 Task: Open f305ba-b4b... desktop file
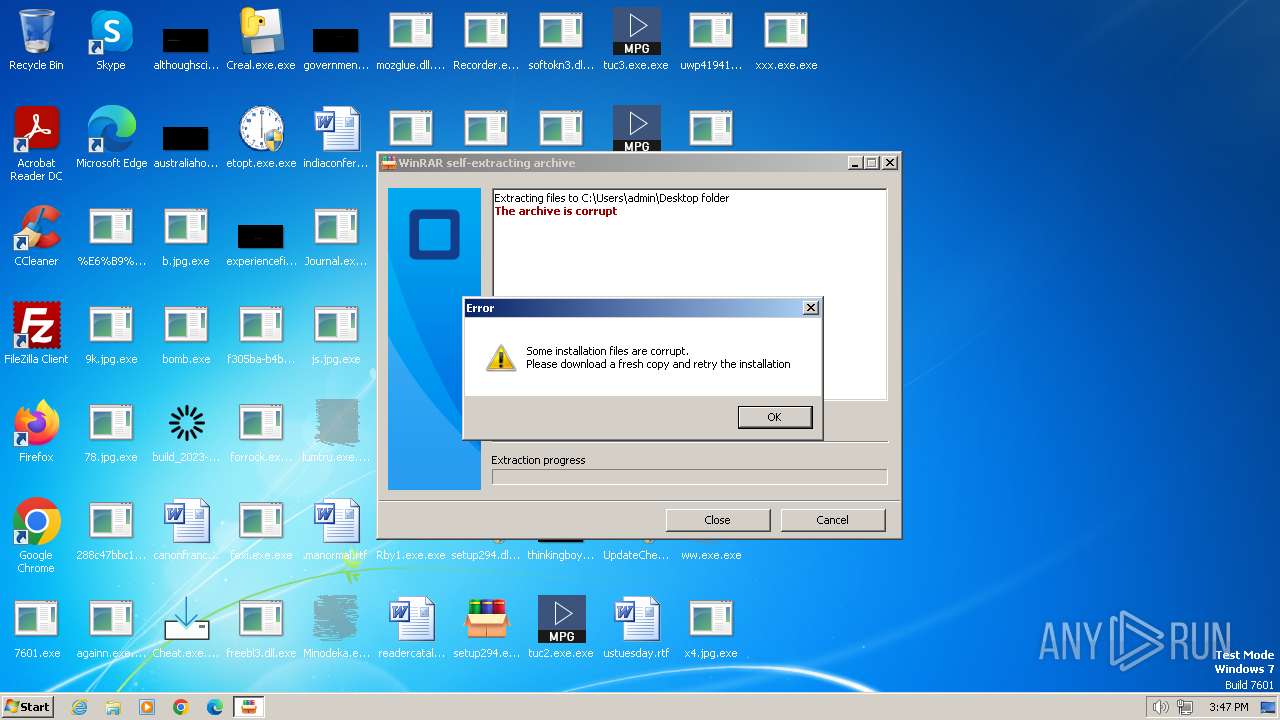pyautogui.click(x=261, y=334)
